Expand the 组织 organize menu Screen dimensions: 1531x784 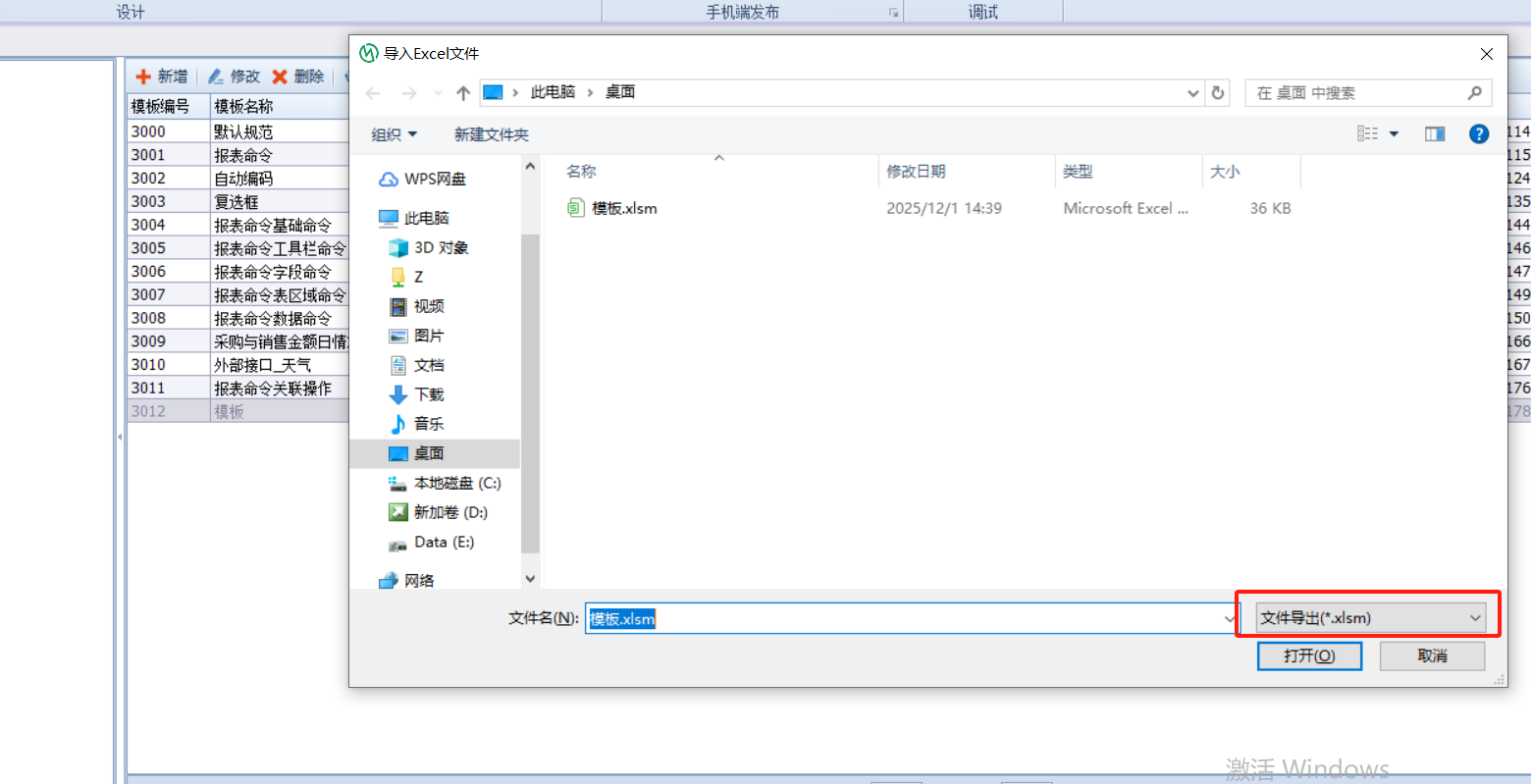394,134
